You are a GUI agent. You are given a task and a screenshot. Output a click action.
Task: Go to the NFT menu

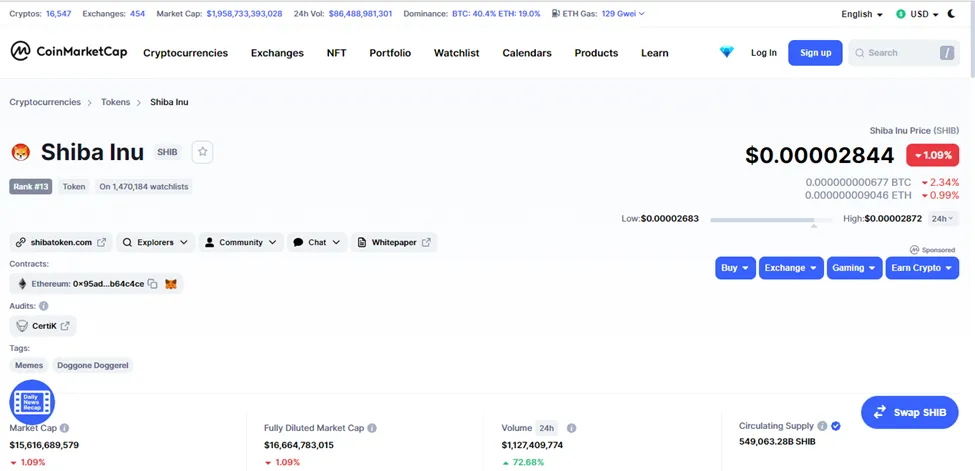(x=336, y=53)
